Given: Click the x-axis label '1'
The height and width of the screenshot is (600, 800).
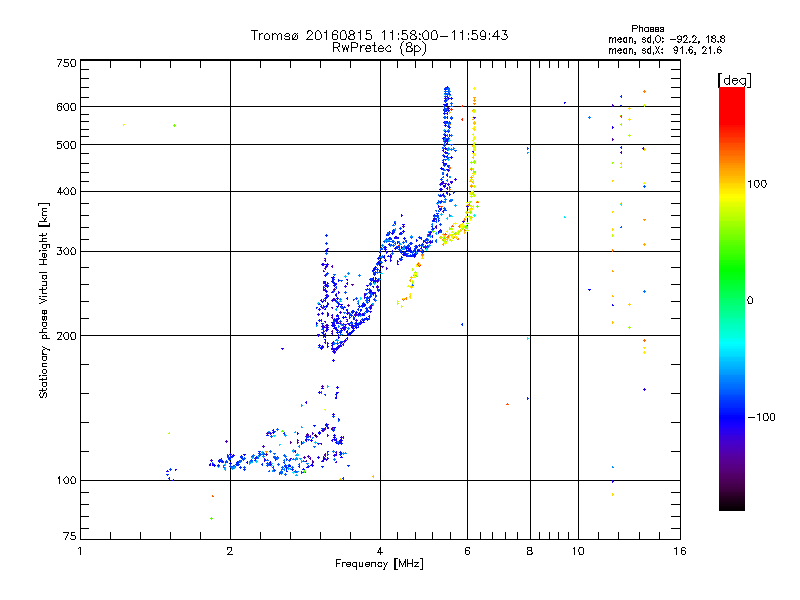Looking at the screenshot, I should pos(80,551).
